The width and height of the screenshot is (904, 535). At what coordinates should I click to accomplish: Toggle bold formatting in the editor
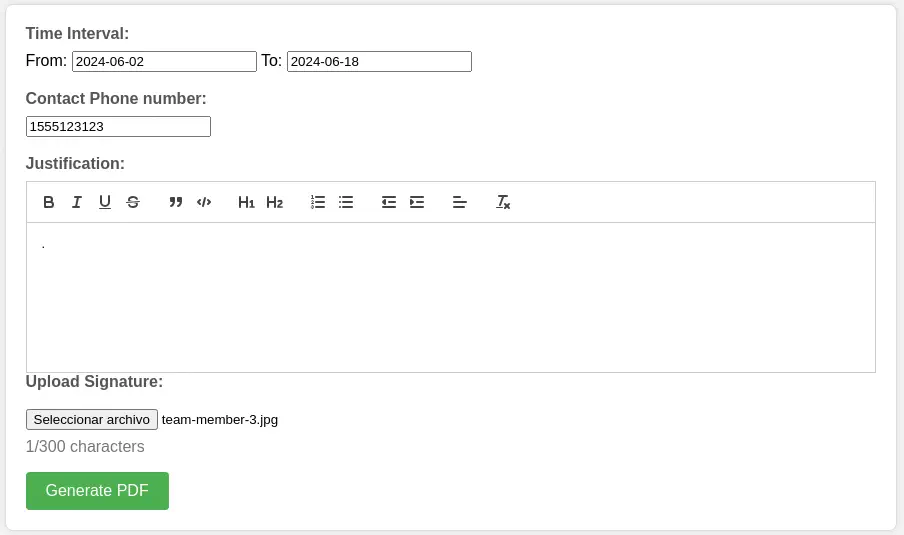49,202
